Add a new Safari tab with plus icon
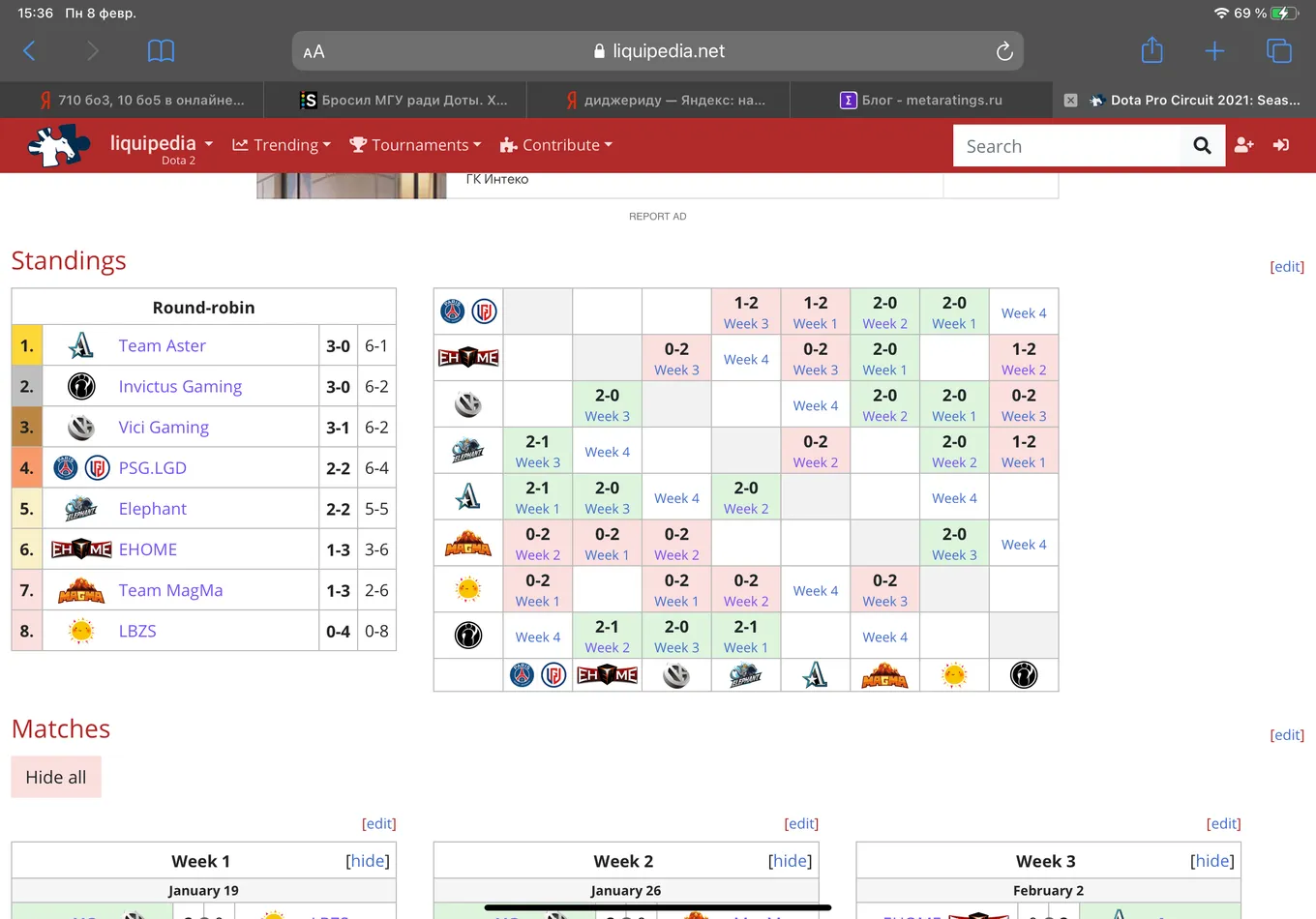This screenshot has width=1316, height=919. tap(1214, 51)
